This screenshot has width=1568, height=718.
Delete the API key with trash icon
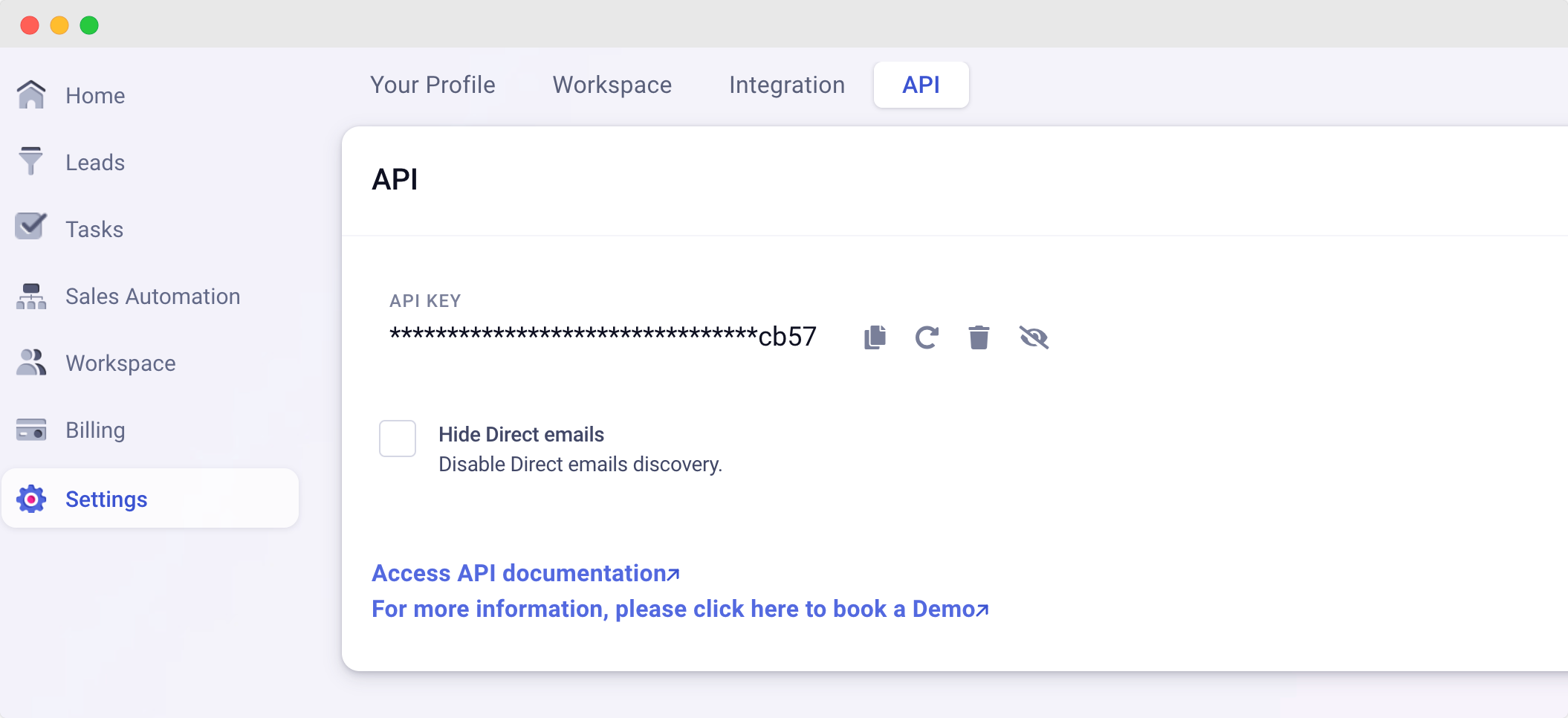pyautogui.click(x=979, y=337)
